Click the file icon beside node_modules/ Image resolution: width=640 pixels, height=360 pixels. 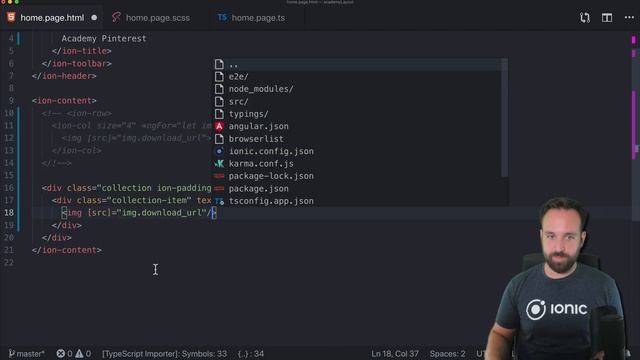point(219,89)
